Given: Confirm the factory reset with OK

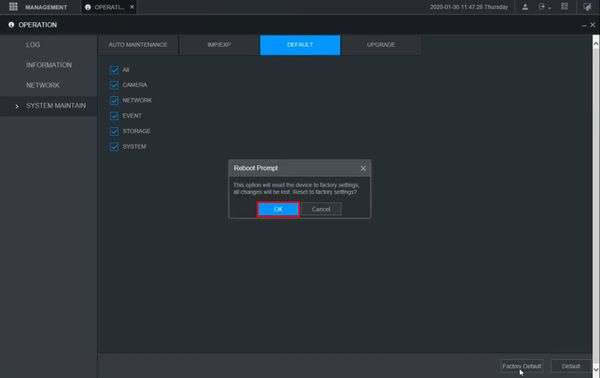Looking at the screenshot, I should (278, 209).
